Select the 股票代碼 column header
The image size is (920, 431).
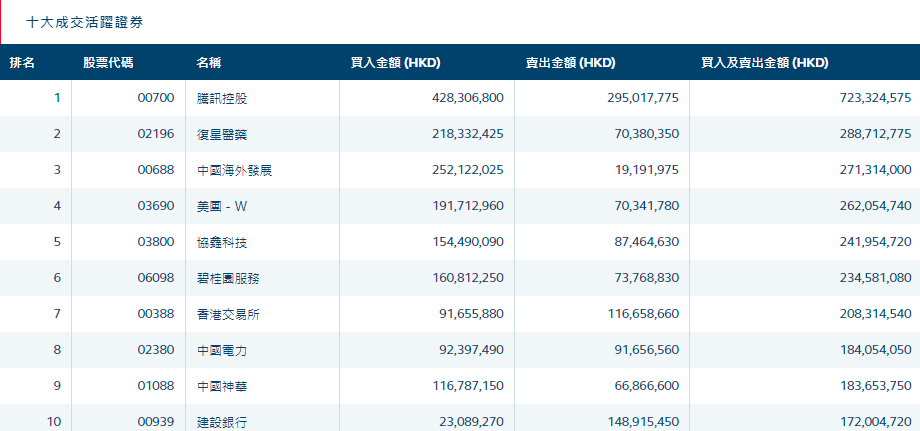(x=108, y=63)
